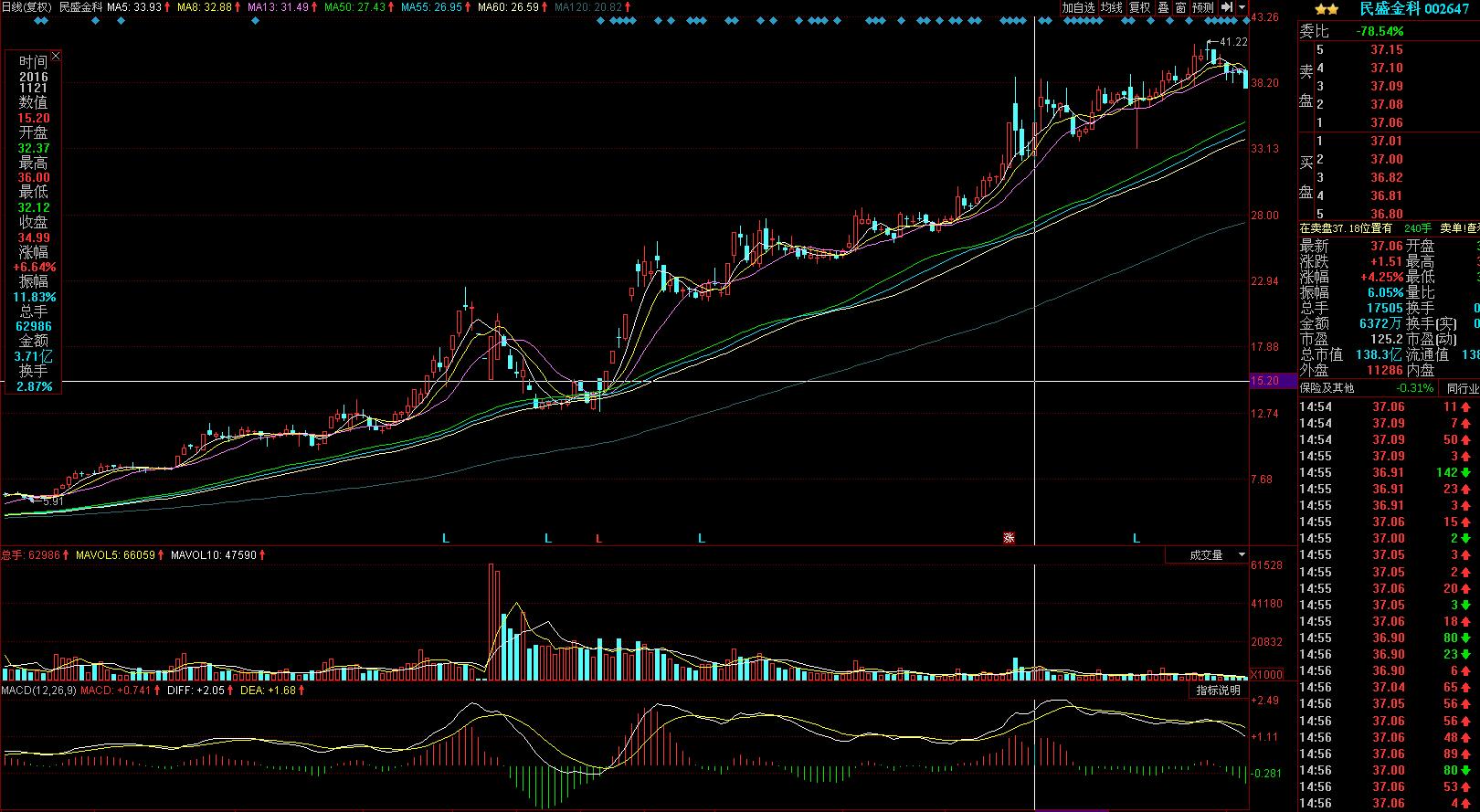Viewport: 1480px width, 812px height.
Task: Open the 同行业 same-industry tab
Action: click(1462, 388)
